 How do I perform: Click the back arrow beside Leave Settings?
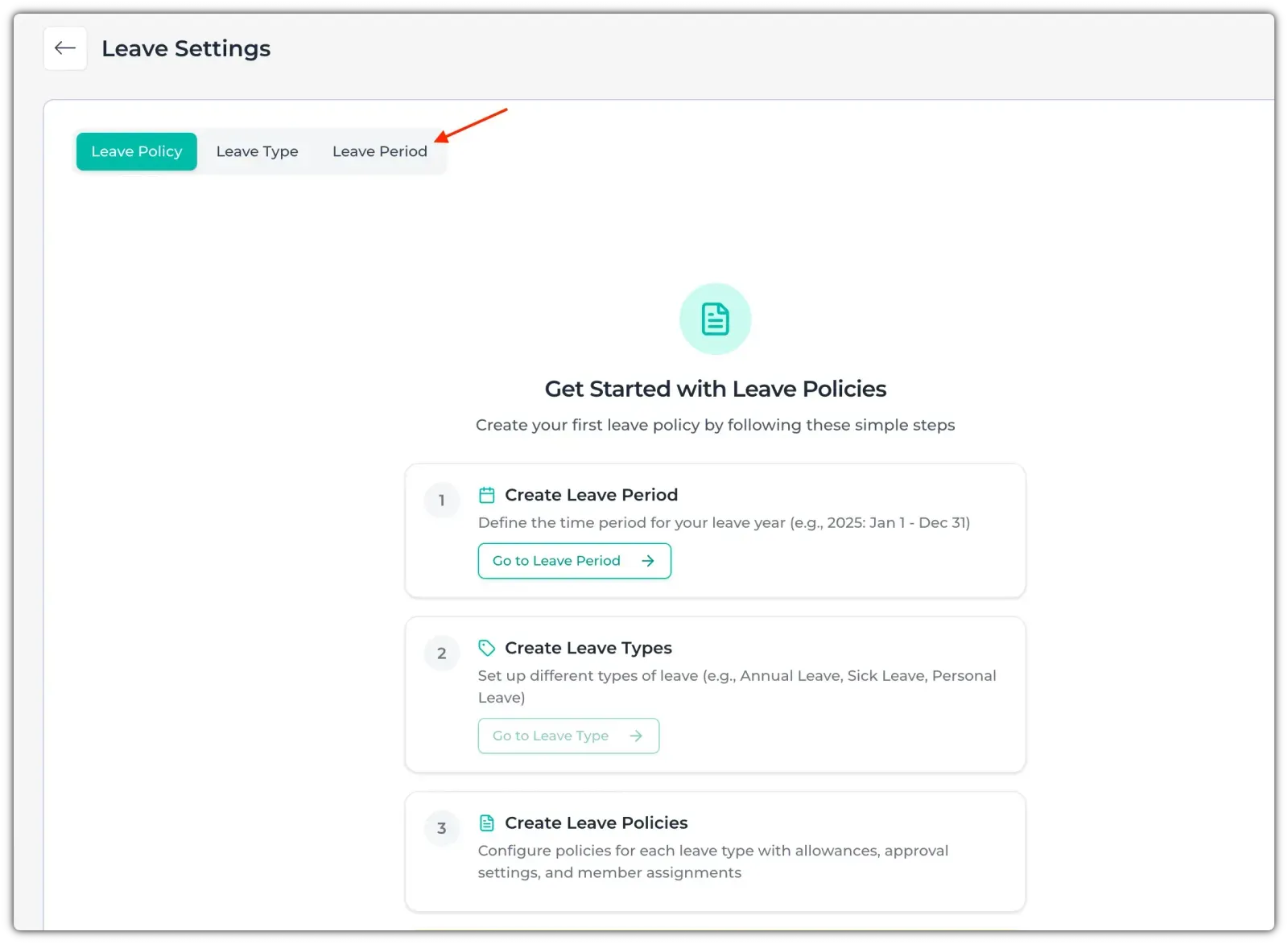pyautogui.click(x=65, y=48)
